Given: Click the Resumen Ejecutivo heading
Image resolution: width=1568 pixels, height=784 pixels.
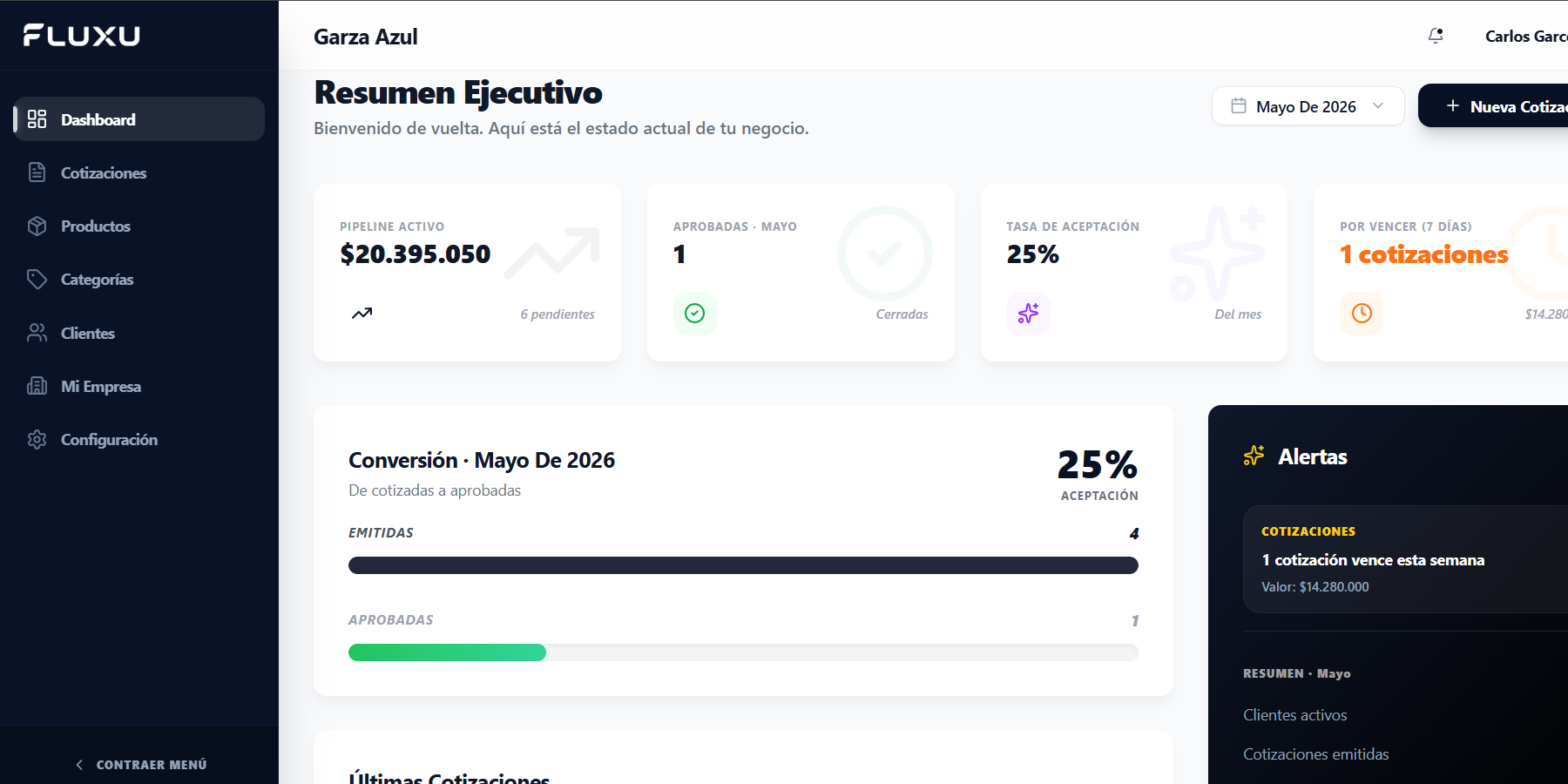Looking at the screenshot, I should coord(458,92).
